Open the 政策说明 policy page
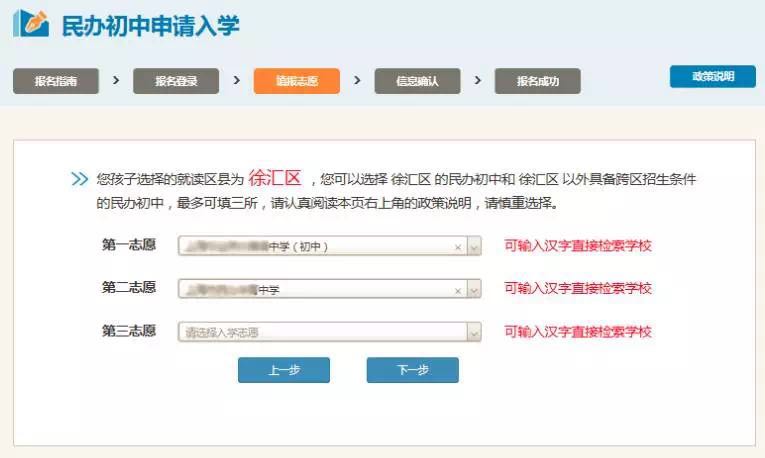 (x=712, y=77)
